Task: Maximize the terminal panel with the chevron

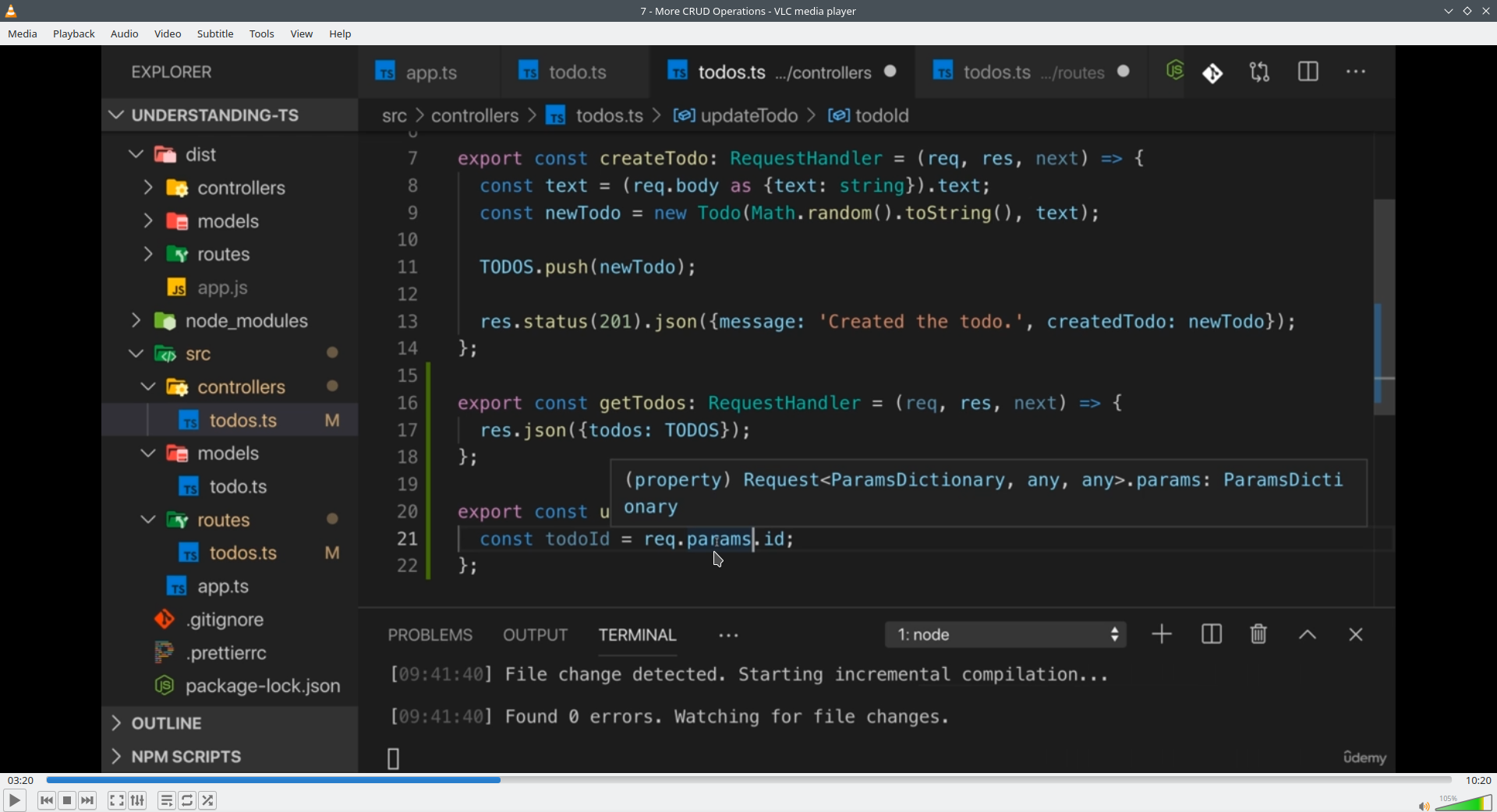Action: (x=1308, y=634)
